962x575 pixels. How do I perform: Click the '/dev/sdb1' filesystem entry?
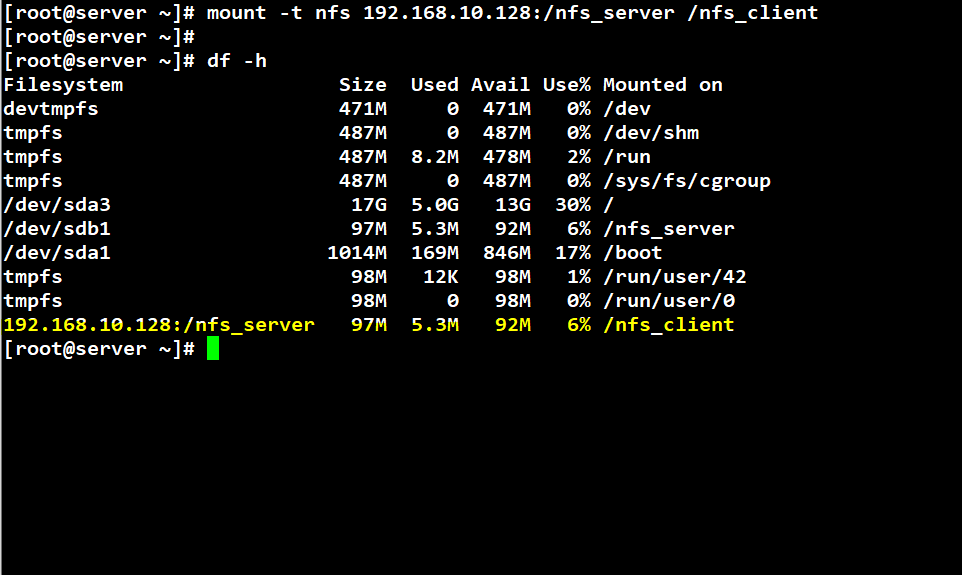[57, 228]
